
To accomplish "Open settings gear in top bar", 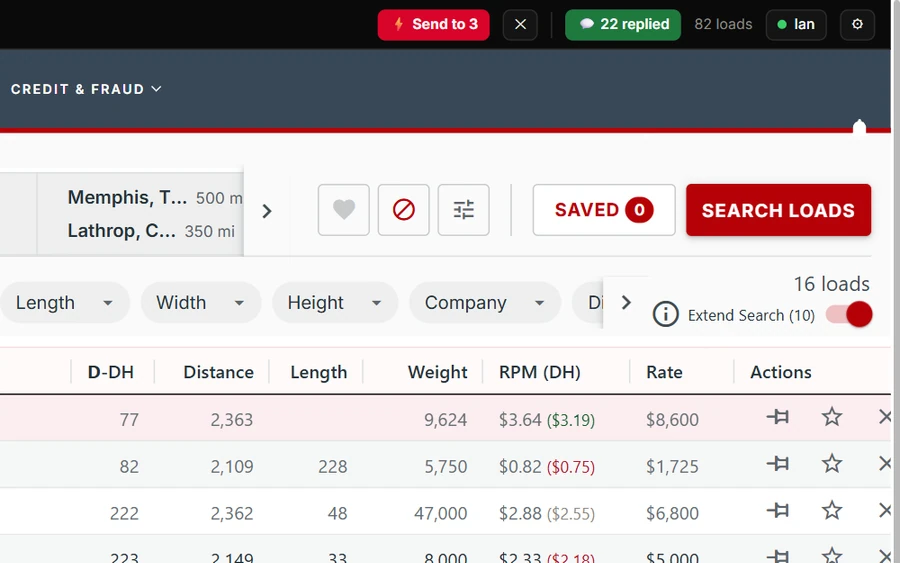I will tap(857, 25).
